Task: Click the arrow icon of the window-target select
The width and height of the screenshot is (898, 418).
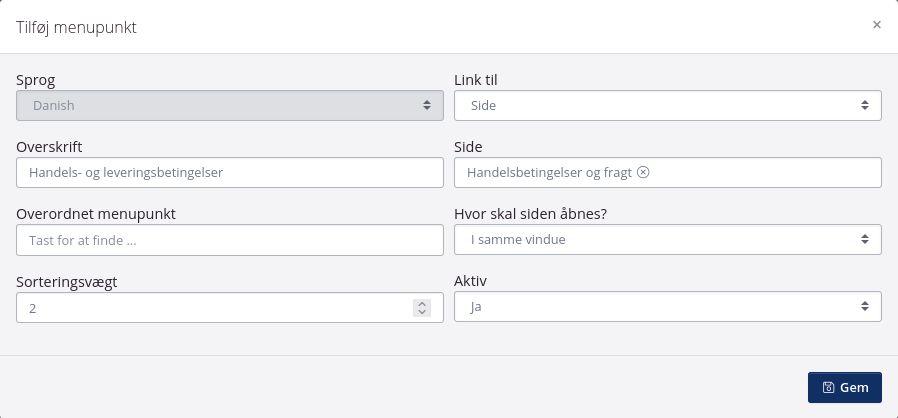Action: 865,240
